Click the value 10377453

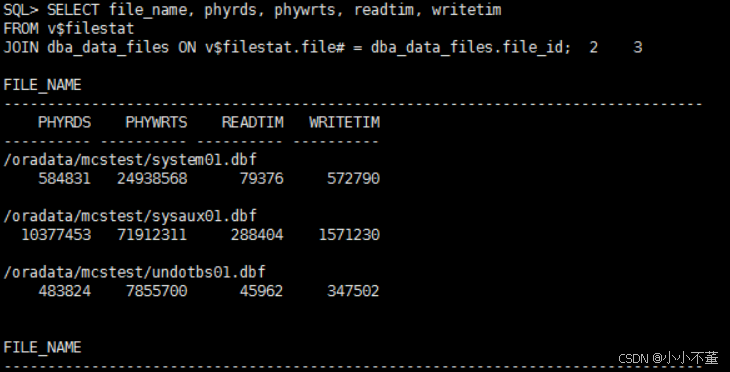click(56, 235)
